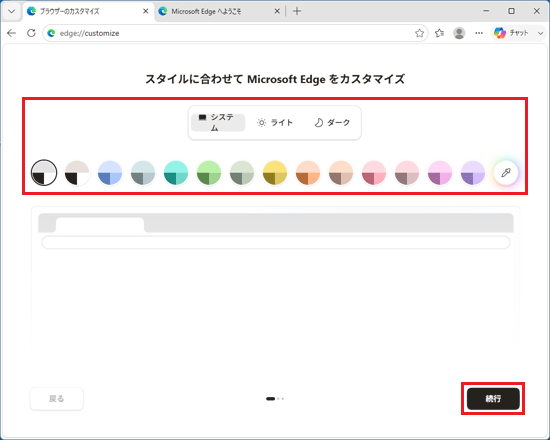Choose the システム theme mode

218,122
